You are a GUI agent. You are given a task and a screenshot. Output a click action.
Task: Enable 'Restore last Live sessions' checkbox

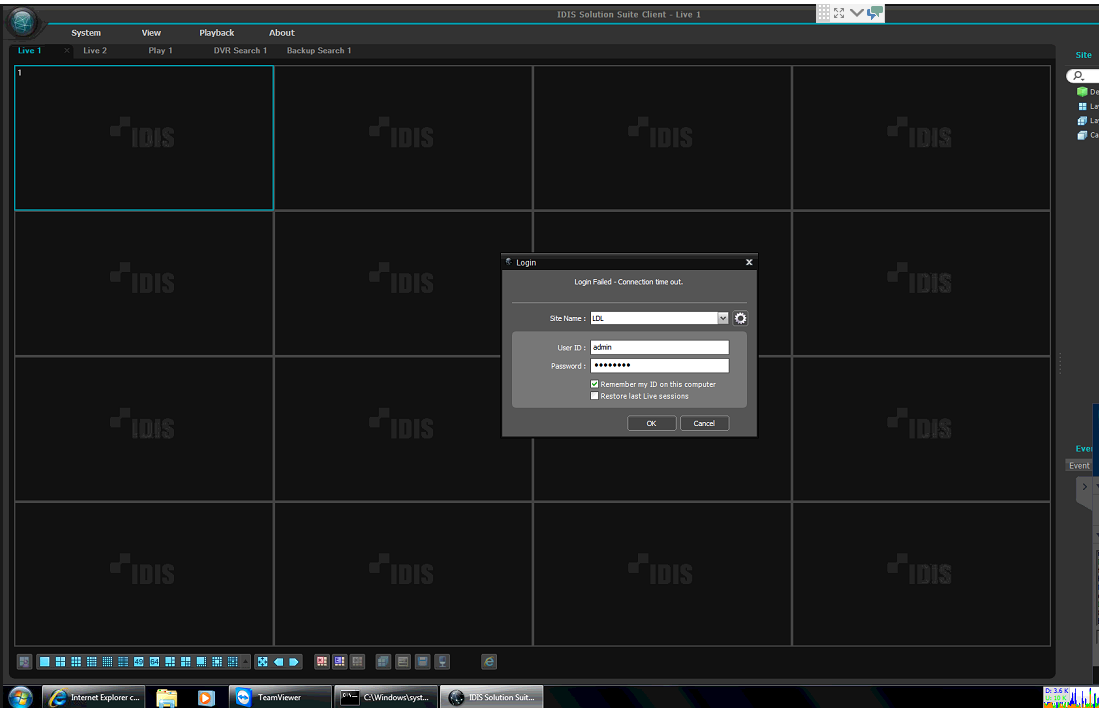594,396
